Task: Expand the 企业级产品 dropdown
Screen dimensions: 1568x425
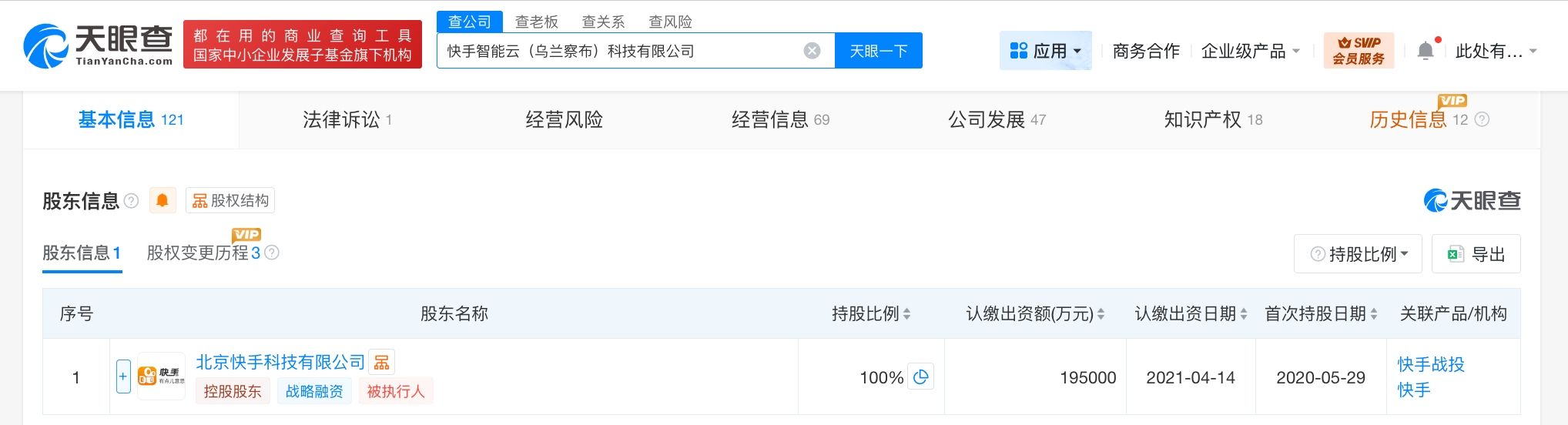Action: [1250, 51]
